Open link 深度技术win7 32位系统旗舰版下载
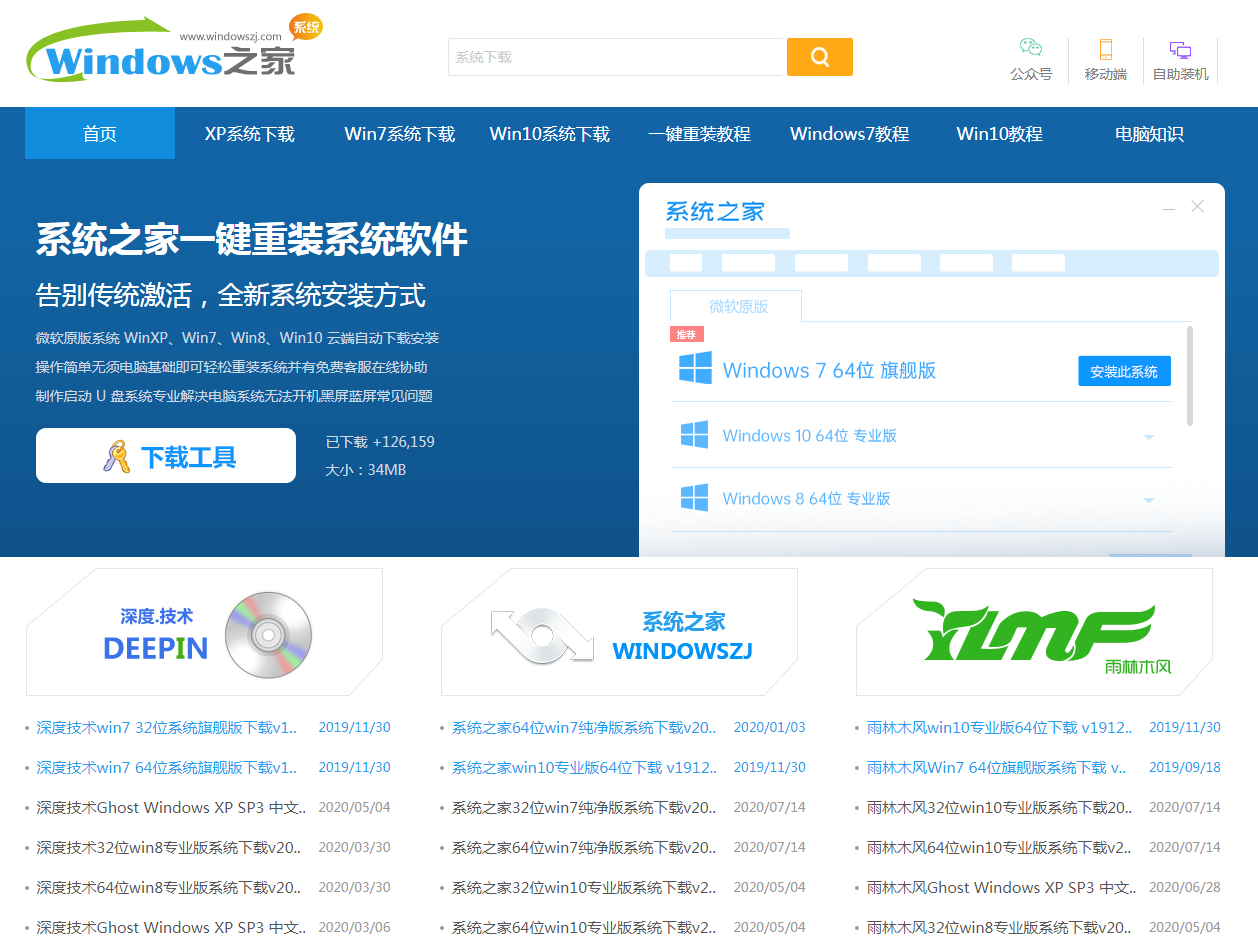This screenshot has height=947, width=1258. [x=167, y=727]
